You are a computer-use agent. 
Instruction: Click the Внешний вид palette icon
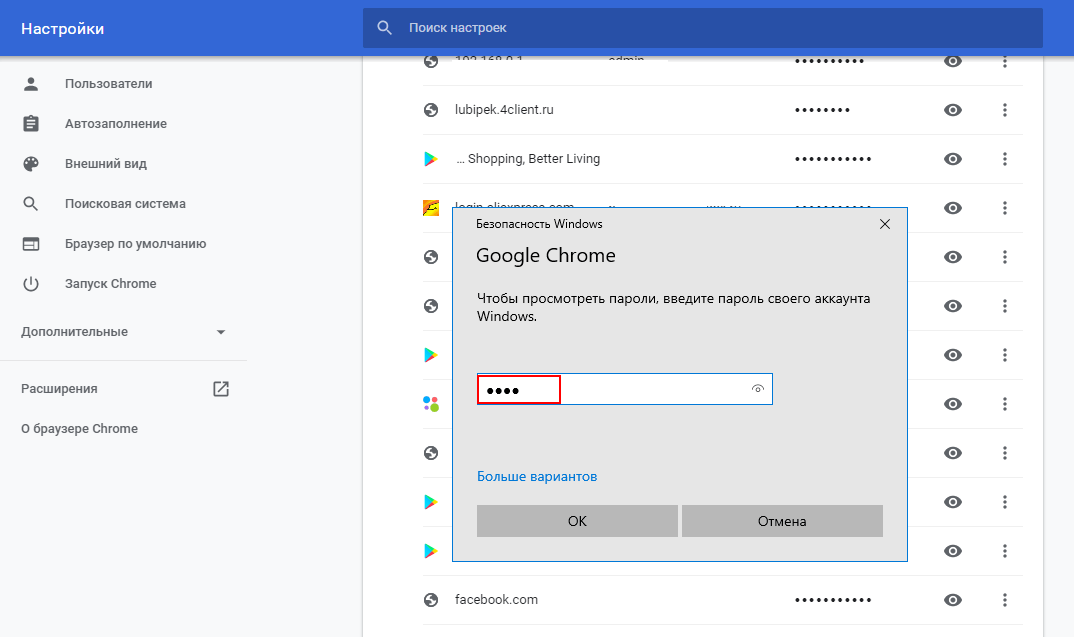(31, 164)
